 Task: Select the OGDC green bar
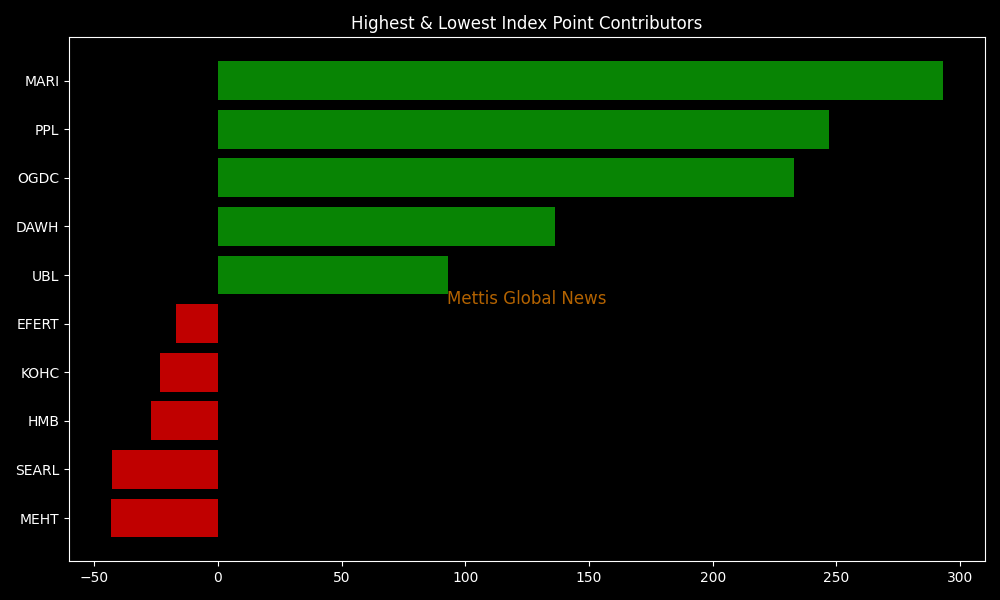[506, 178]
